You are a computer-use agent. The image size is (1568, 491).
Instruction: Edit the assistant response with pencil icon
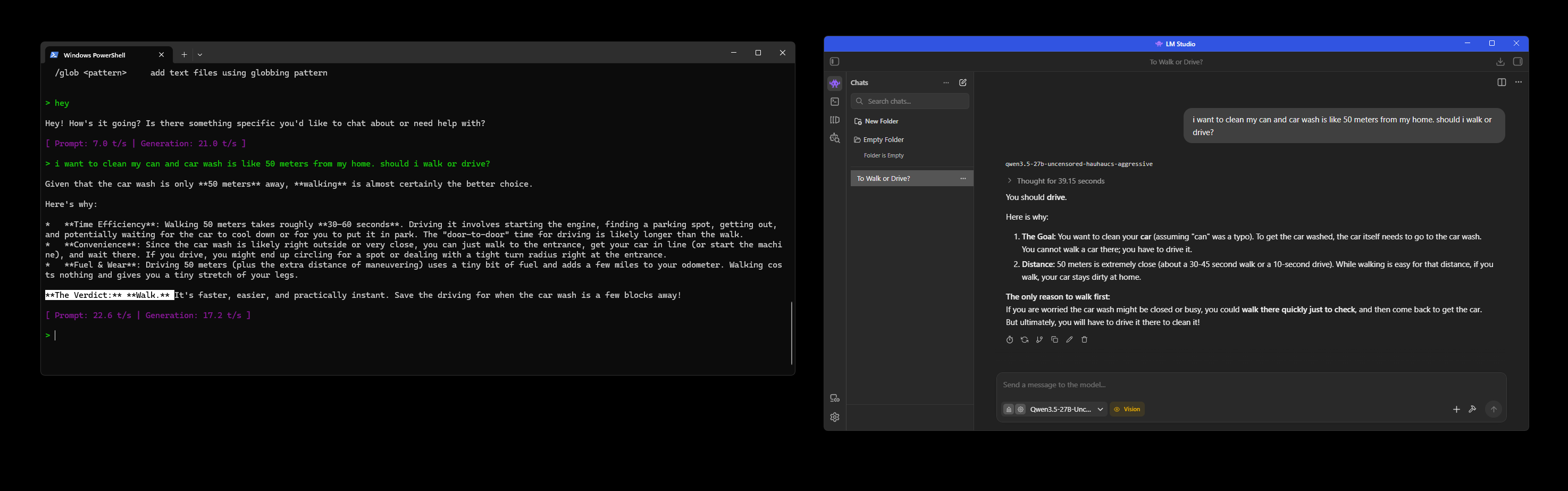click(x=1069, y=340)
